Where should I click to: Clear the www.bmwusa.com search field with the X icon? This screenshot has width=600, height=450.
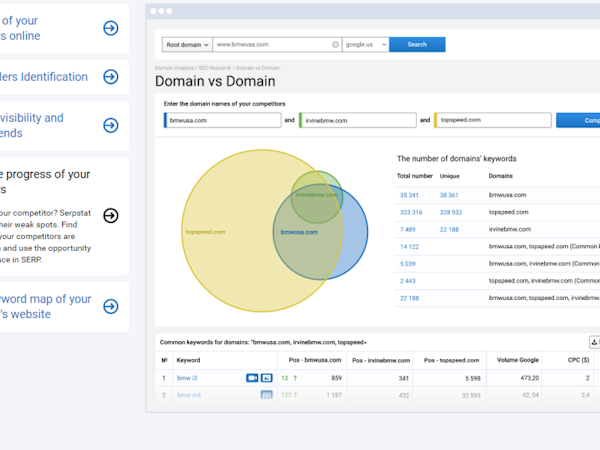coord(335,44)
